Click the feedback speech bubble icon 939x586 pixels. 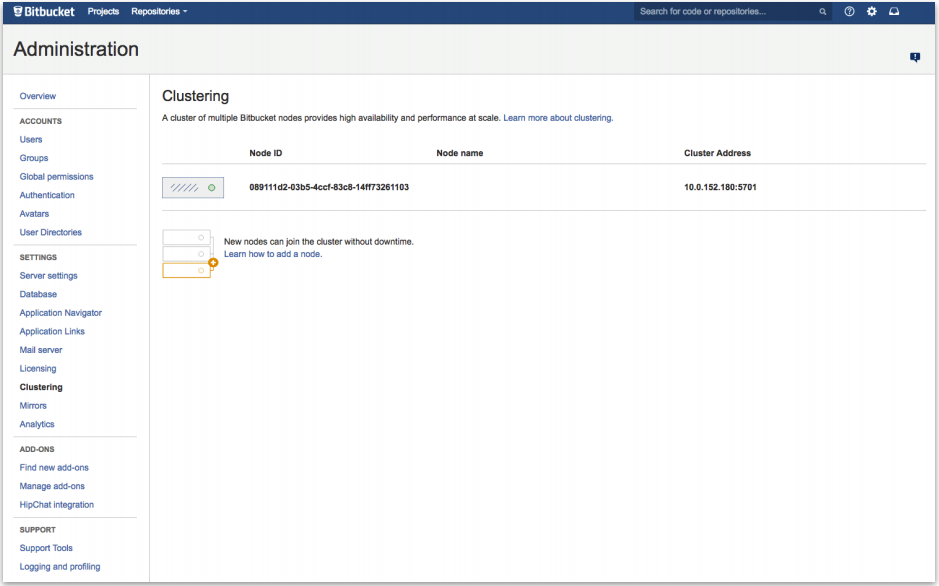pyautogui.click(x=914, y=58)
